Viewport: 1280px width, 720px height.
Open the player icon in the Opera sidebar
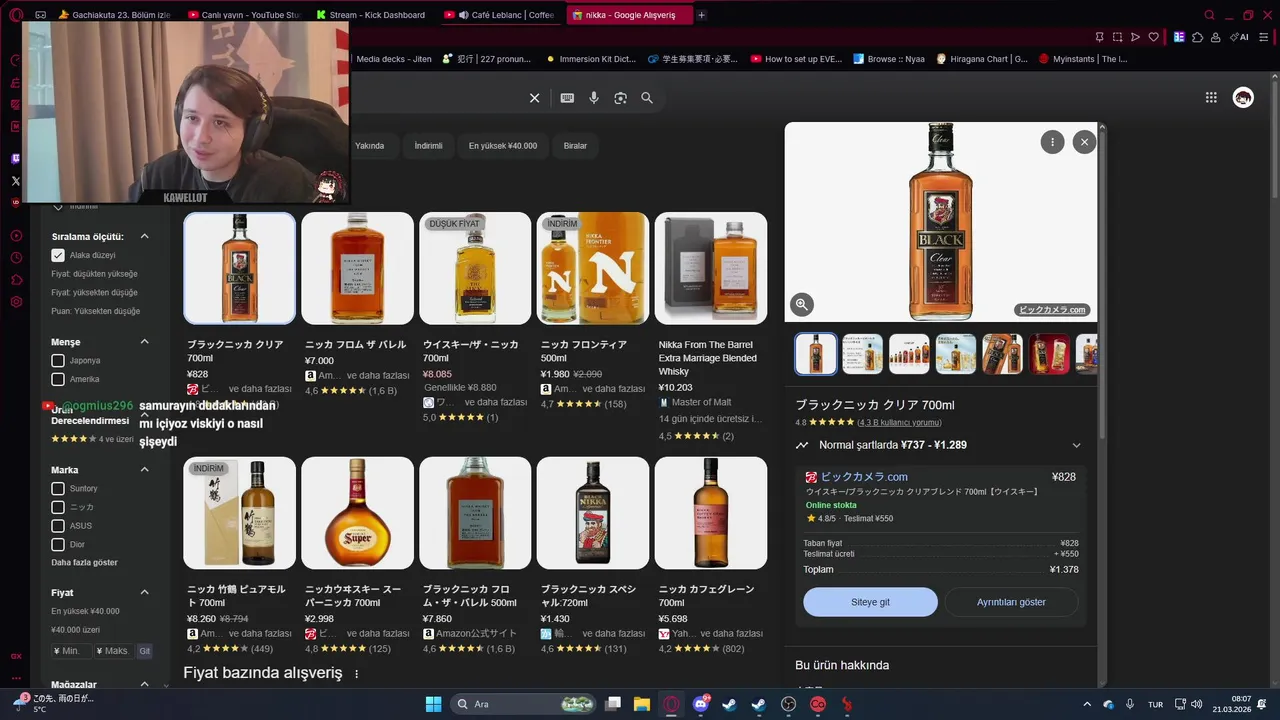(x=16, y=236)
